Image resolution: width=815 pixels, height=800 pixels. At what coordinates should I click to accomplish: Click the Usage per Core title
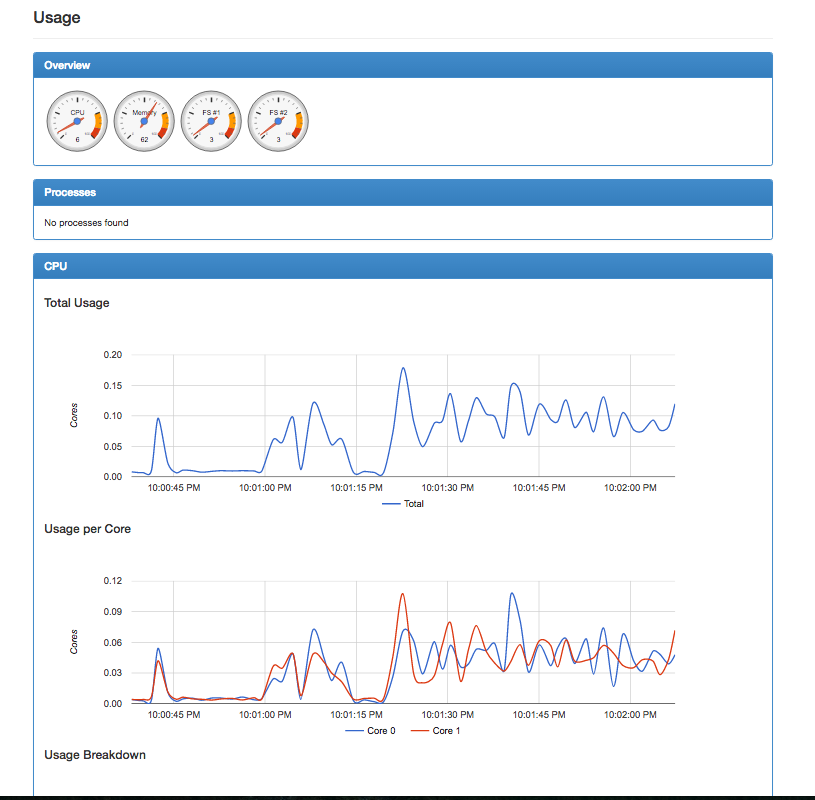click(87, 529)
